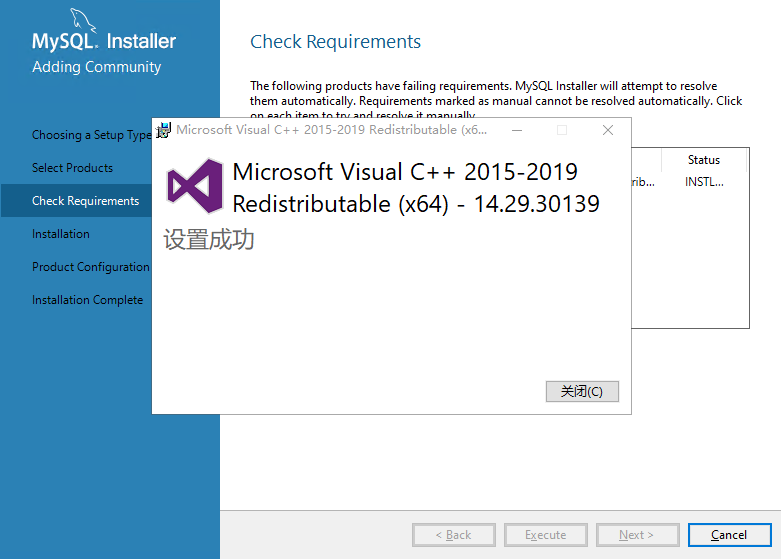781x559 pixels.
Task: Select the Installation step in sidebar
Action: tap(61, 234)
